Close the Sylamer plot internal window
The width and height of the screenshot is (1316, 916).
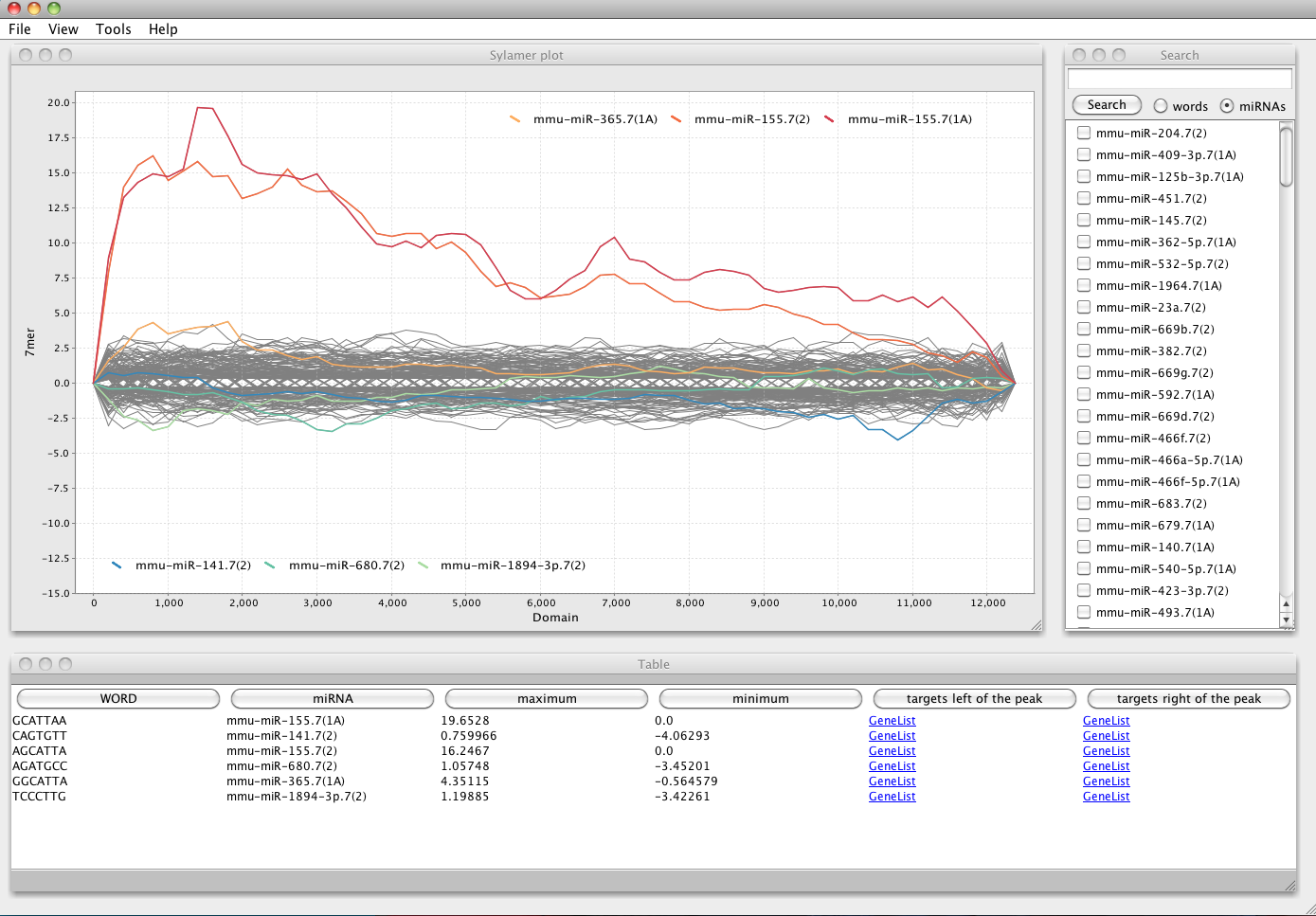tap(26, 55)
